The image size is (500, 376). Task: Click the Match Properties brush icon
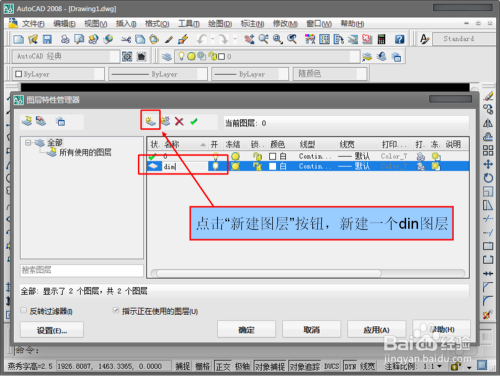(x=183, y=39)
